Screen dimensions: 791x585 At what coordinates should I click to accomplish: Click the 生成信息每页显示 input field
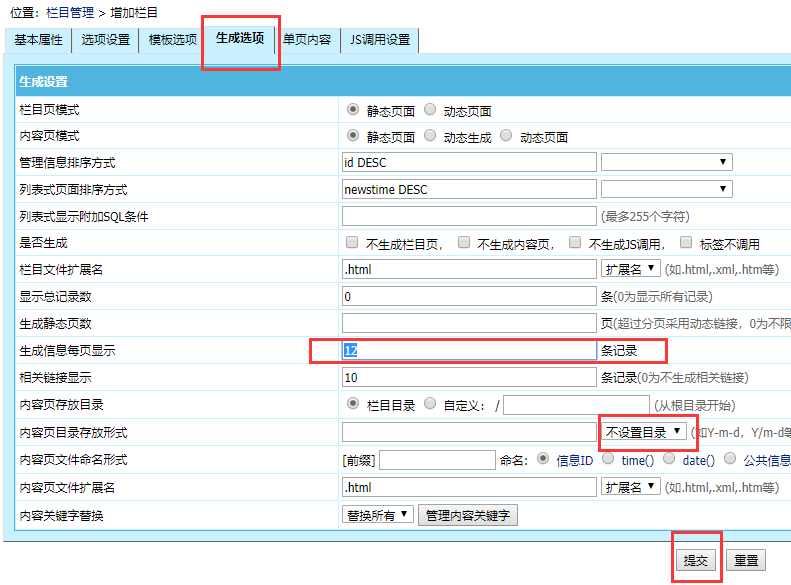pos(469,351)
